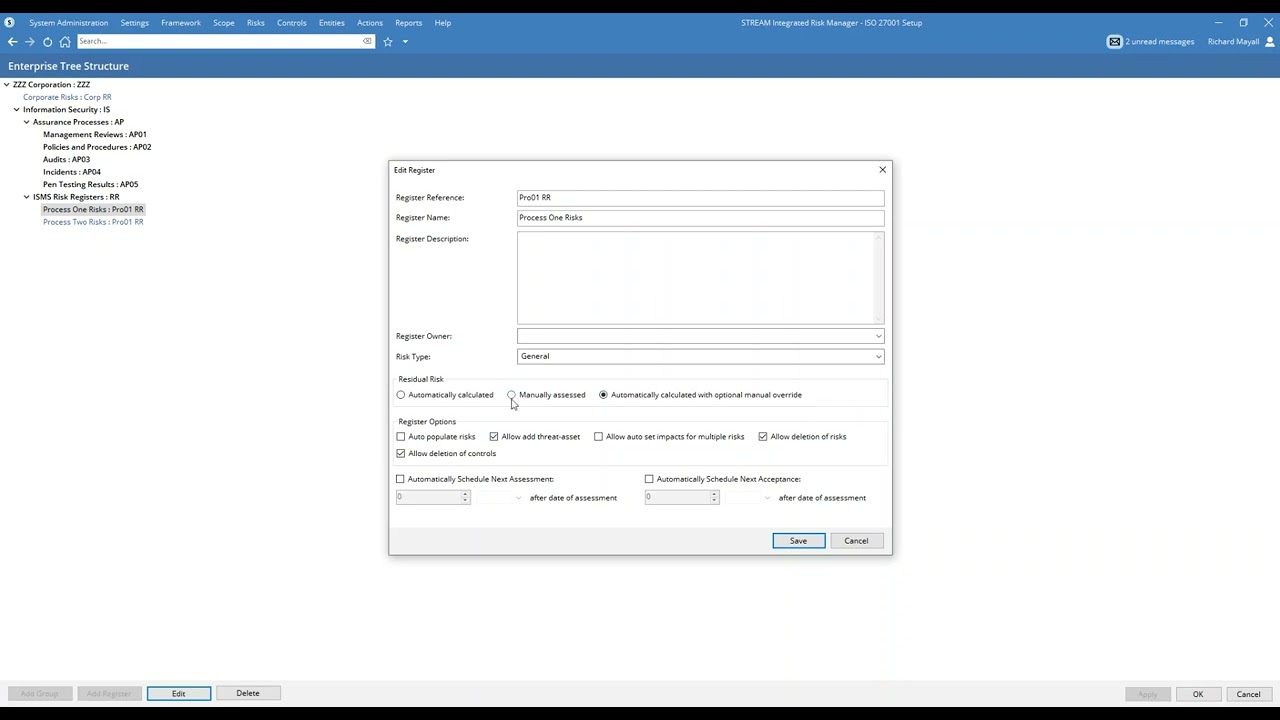The image size is (1280, 720).
Task: Open the home icon in the toolbar
Action: pos(65,41)
